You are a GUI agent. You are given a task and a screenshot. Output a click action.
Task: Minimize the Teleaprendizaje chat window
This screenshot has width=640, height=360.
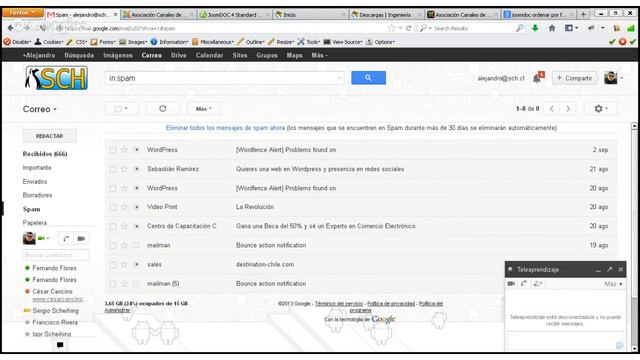click(598, 270)
